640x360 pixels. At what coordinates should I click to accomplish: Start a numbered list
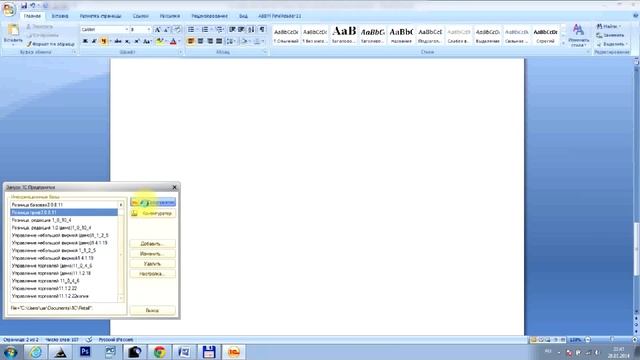(205, 30)
